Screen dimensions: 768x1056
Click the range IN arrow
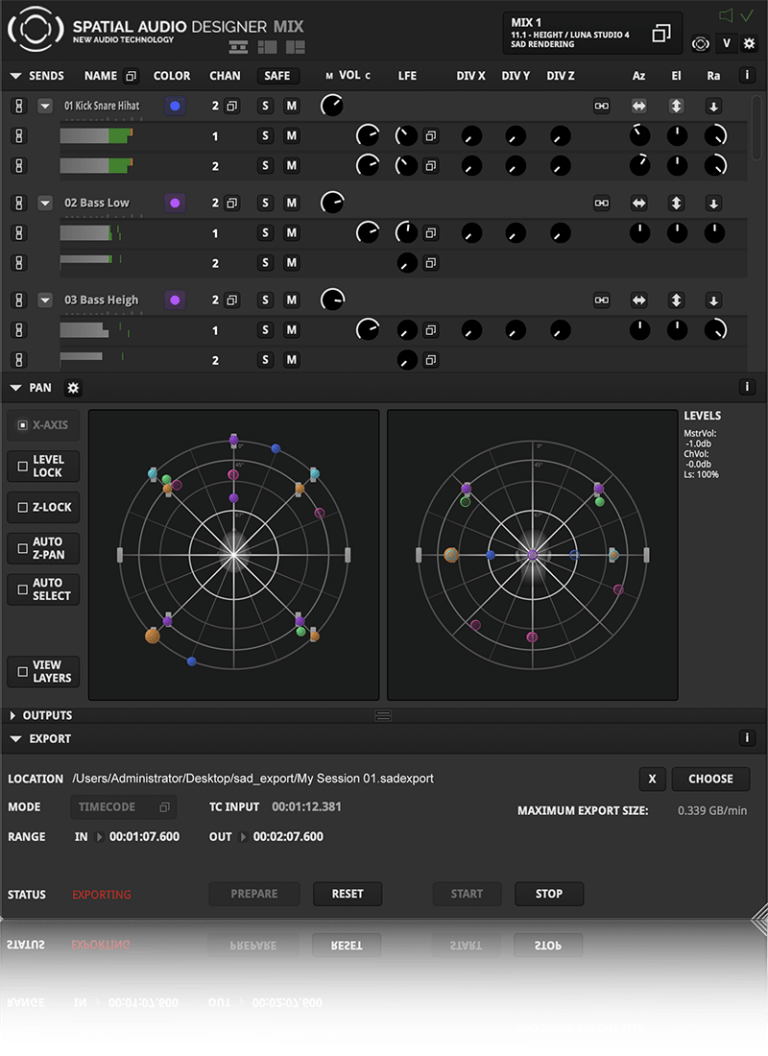pyautogui.click(x=100, y=836)
